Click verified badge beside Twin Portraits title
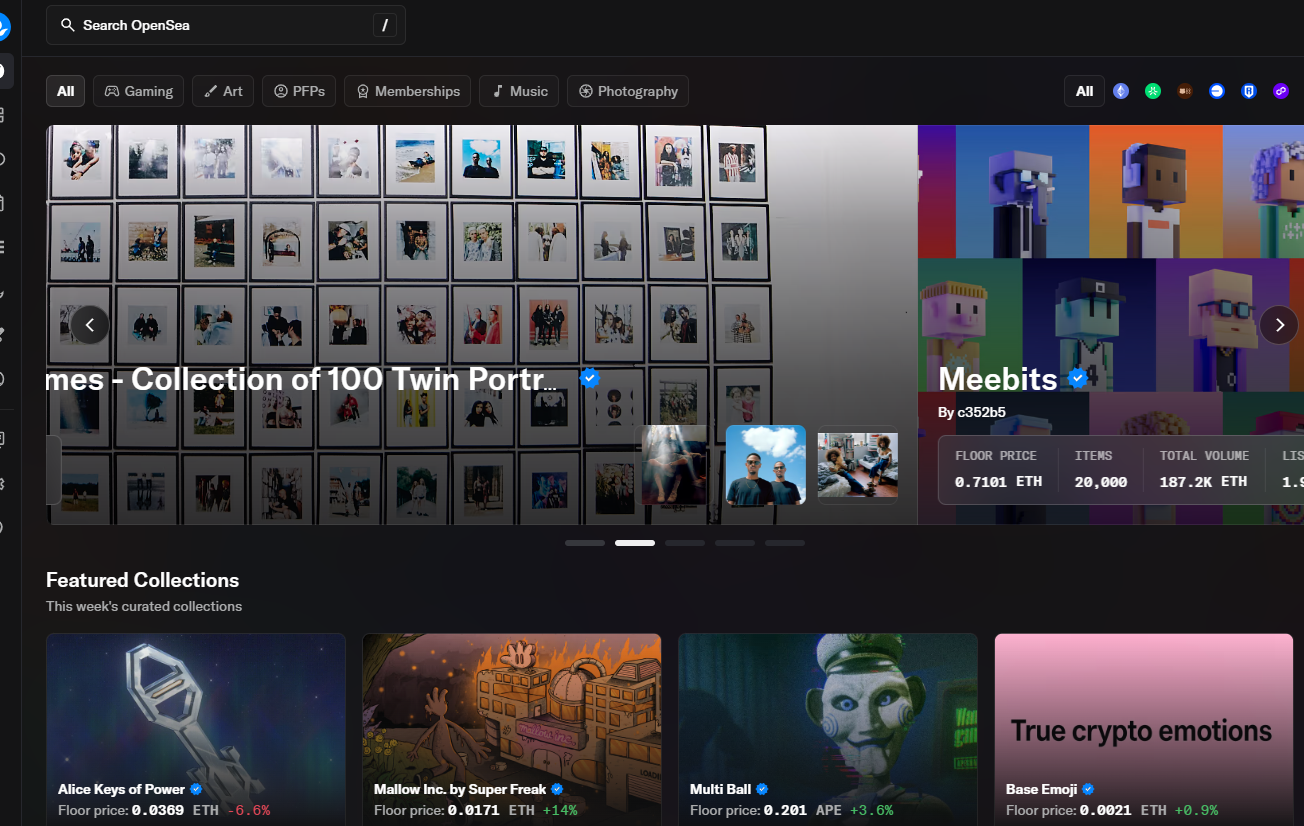Screen dimensions: 1304x826 590,377
